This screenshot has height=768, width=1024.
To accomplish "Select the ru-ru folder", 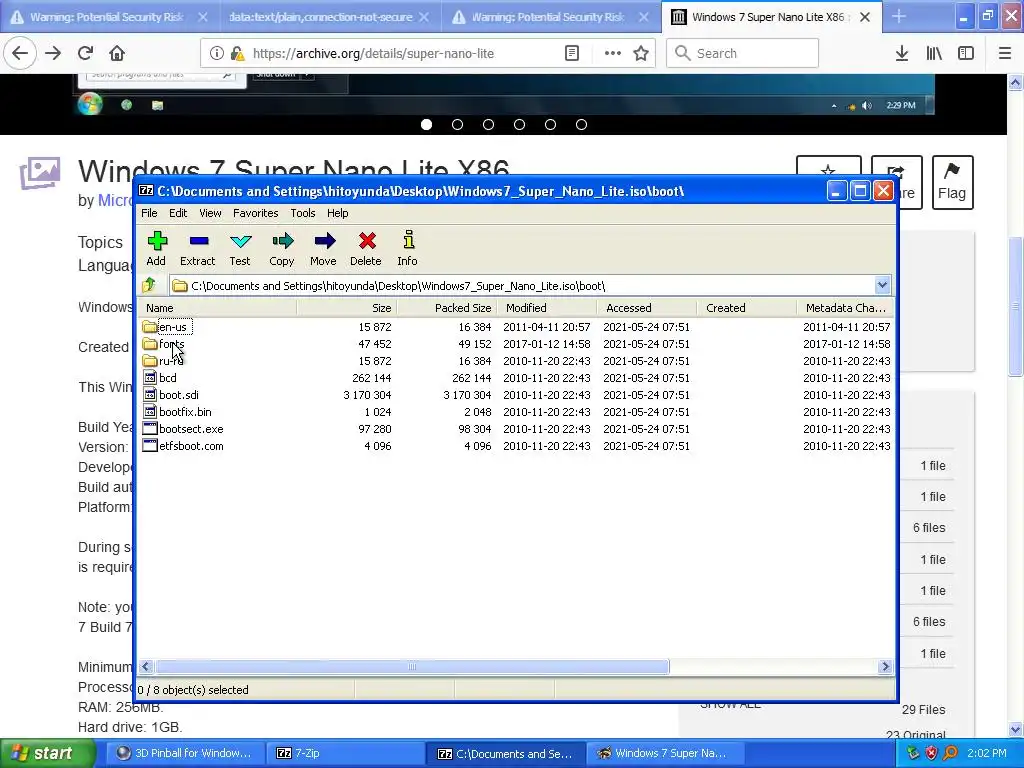I will tap(163, 361).
